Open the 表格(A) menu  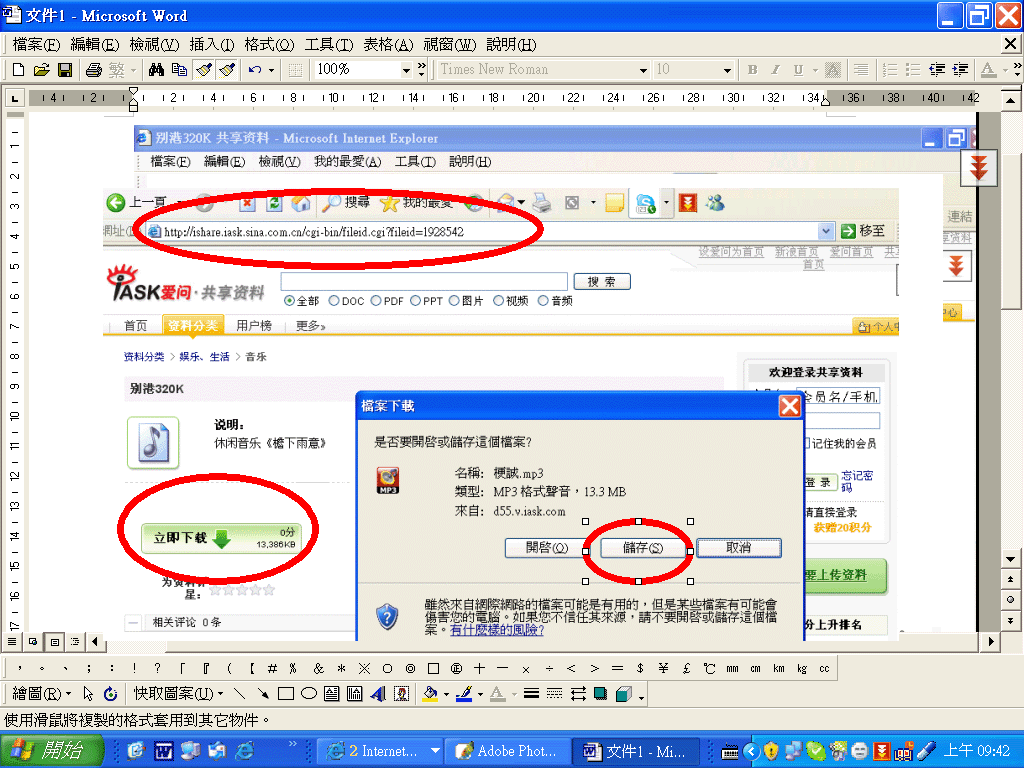pos(388,44)
